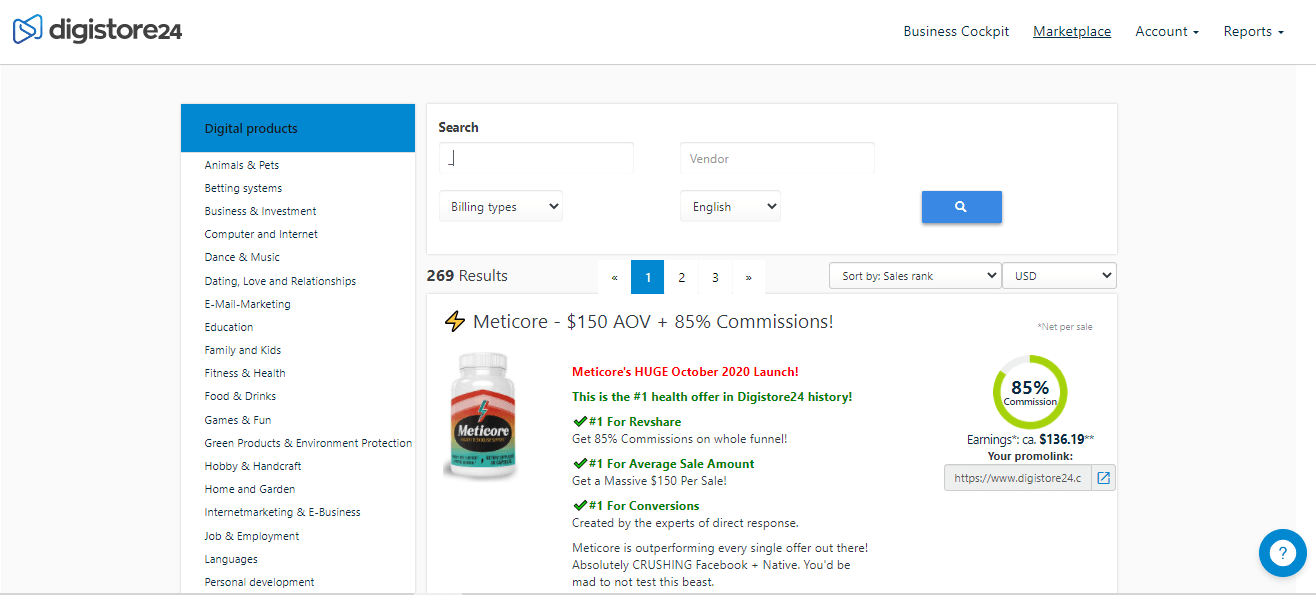Go to results page 3

[715, 277]
